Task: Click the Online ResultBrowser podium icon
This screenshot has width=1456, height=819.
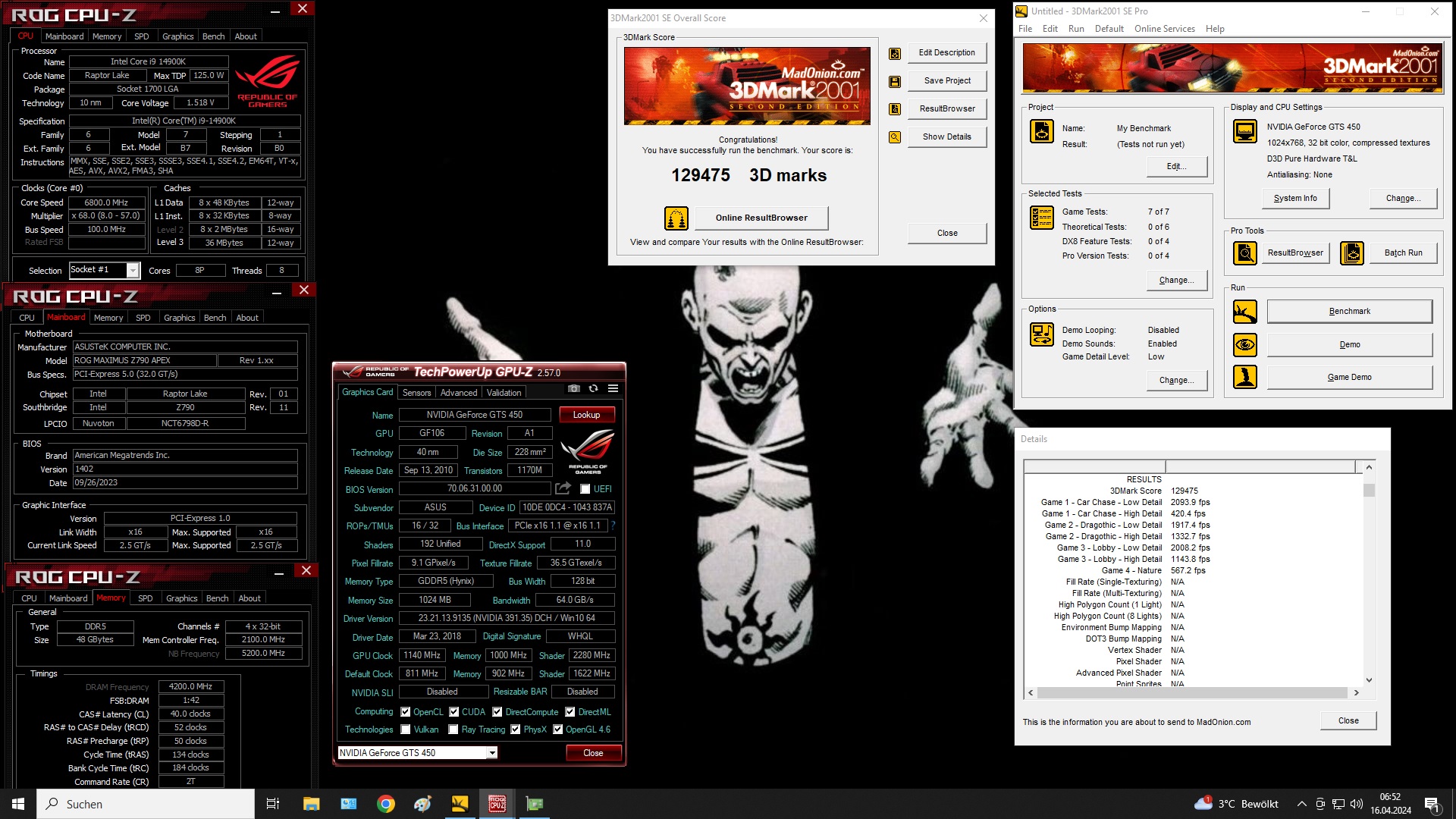Action: pyautogui.click(x=676, y=218)
